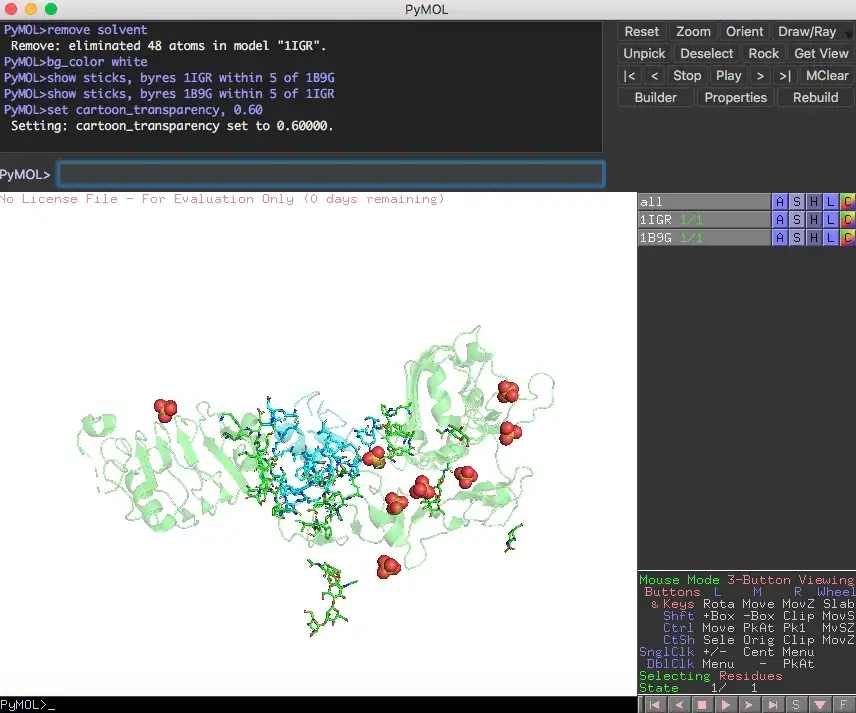The image size is (856, 713).
Task: Jump to the first frame with the rewind icon
Action: click(x=655, y=704)
